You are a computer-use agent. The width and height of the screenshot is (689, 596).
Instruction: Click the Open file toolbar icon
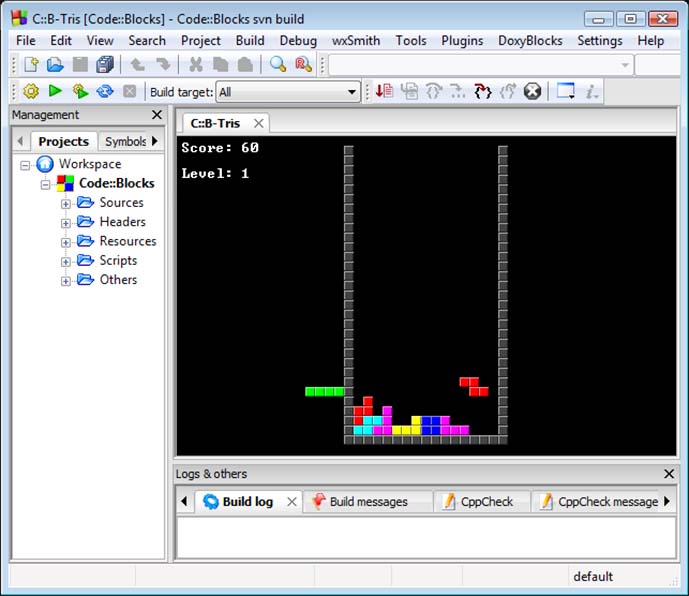[55, 65]
